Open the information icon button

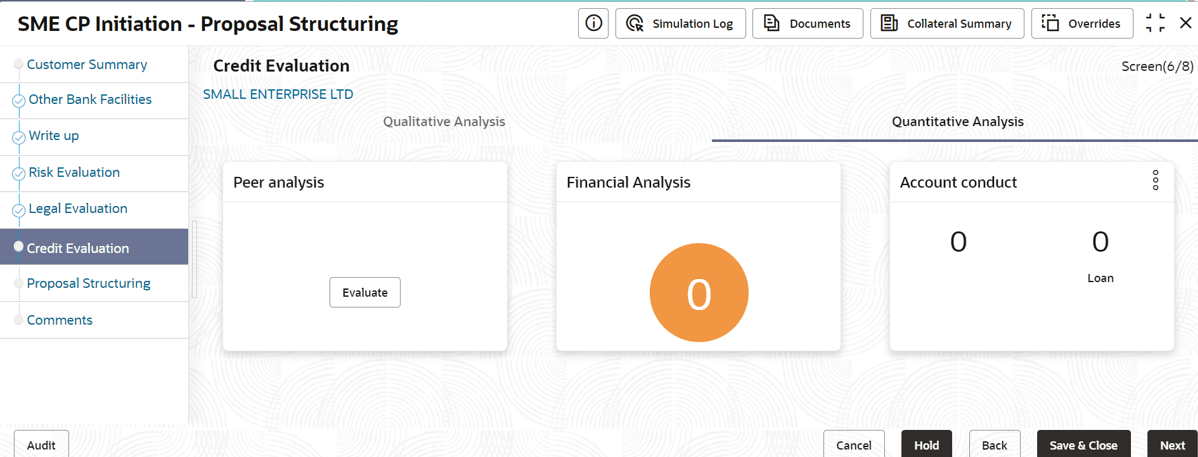(593, 24)
